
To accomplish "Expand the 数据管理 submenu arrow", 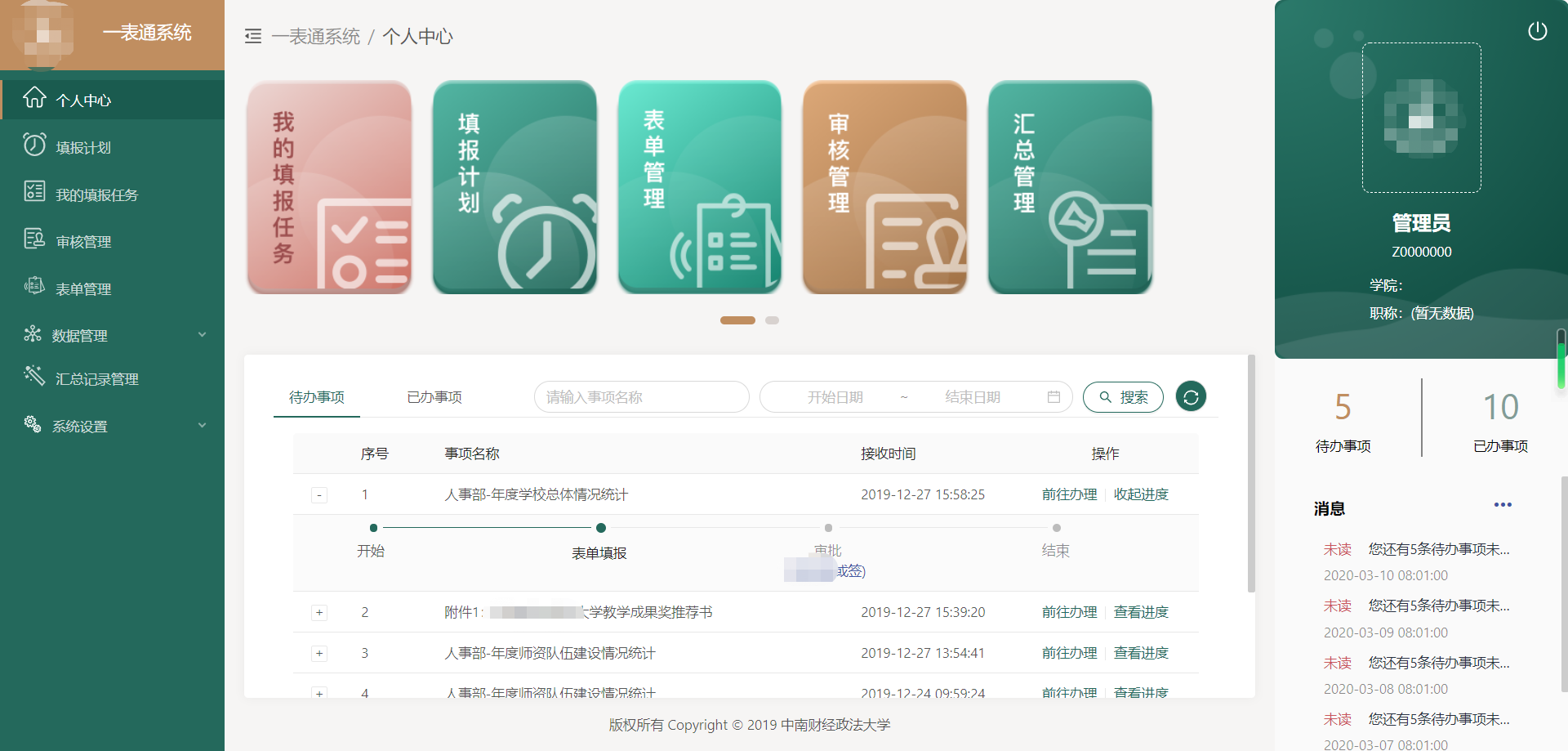I will point(203,335).
